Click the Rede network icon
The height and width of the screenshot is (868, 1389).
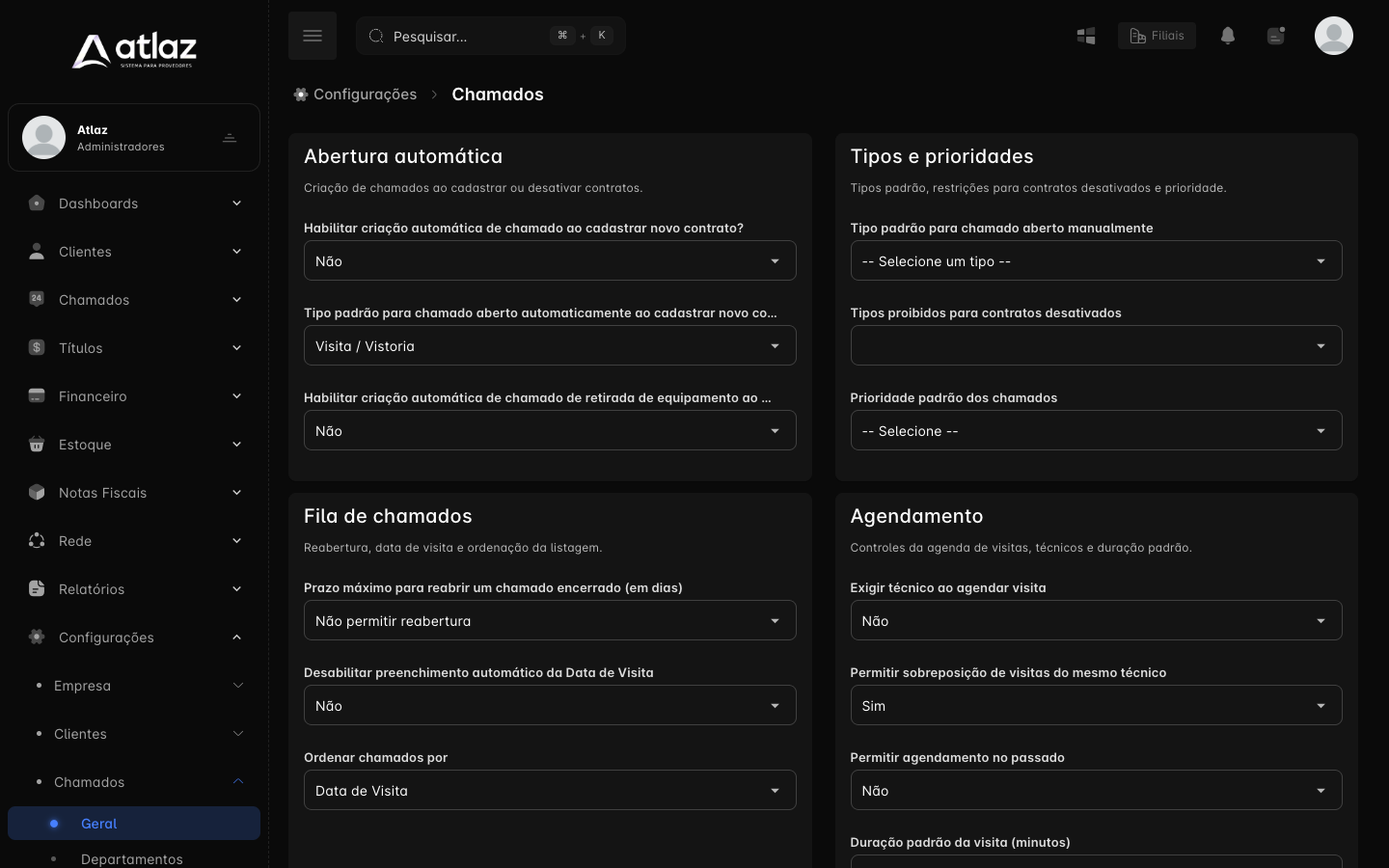point(37,540)
